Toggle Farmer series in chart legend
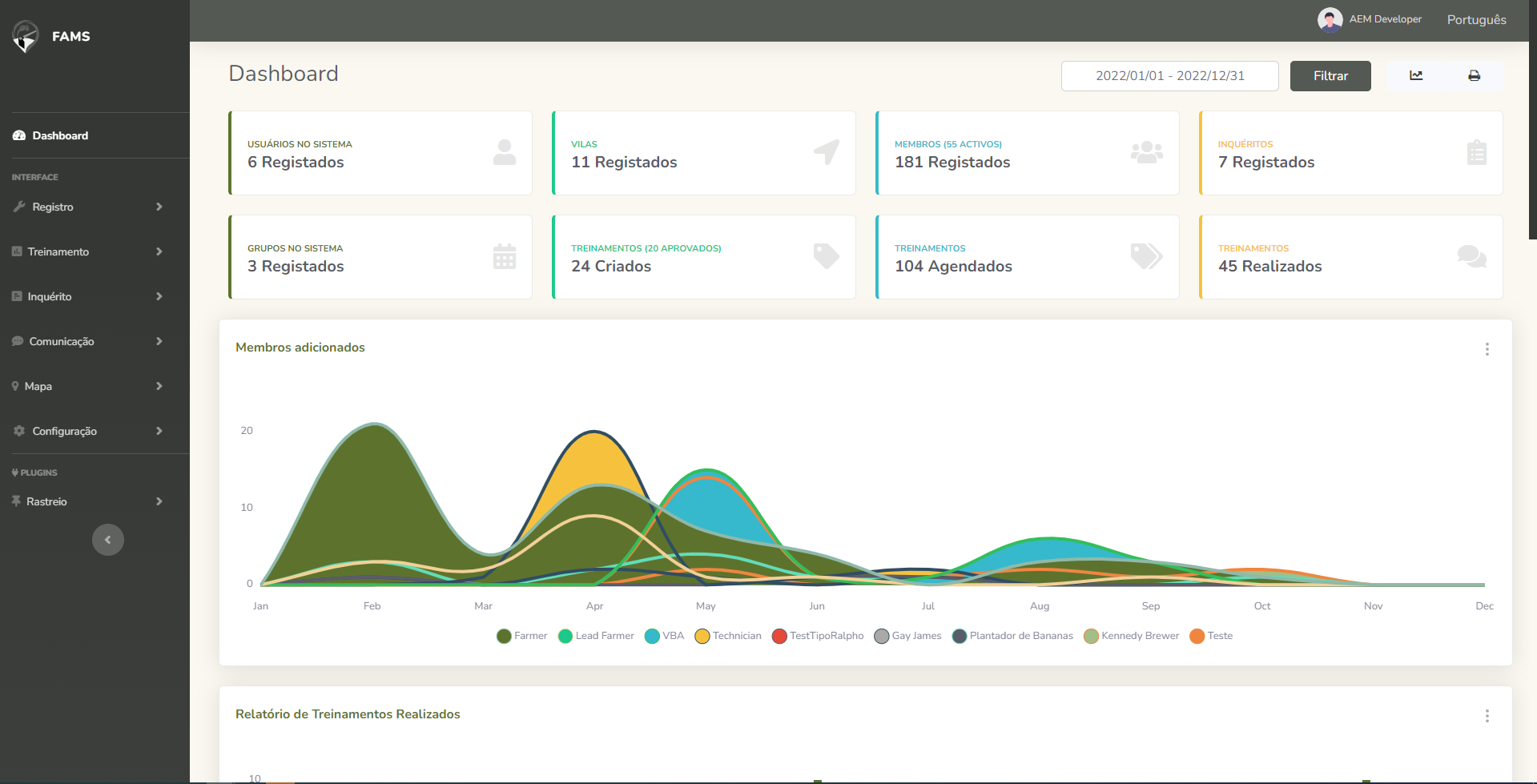 [522, 636]
